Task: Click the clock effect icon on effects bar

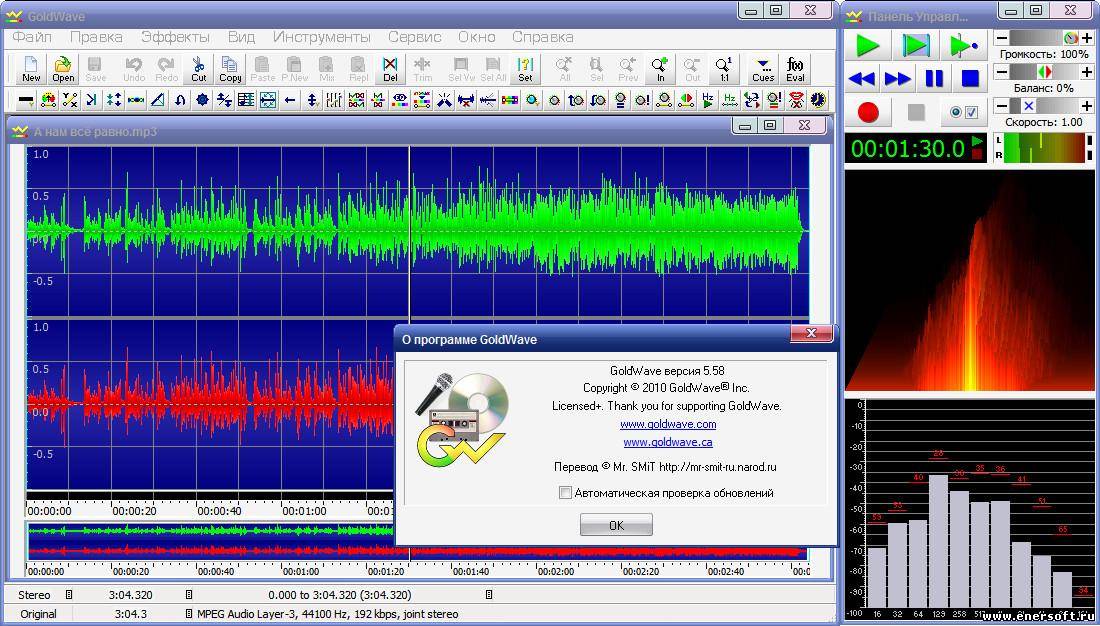Action: (818, 100)
